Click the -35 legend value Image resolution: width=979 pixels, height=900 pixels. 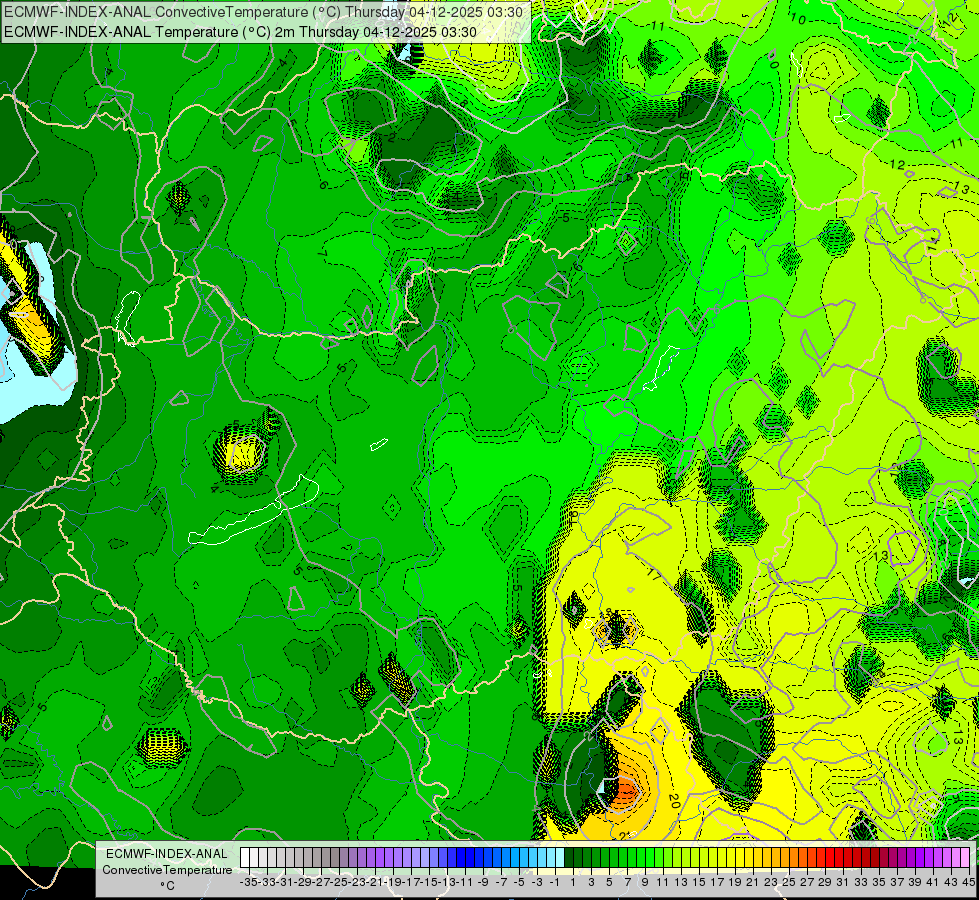click(249, 883)
